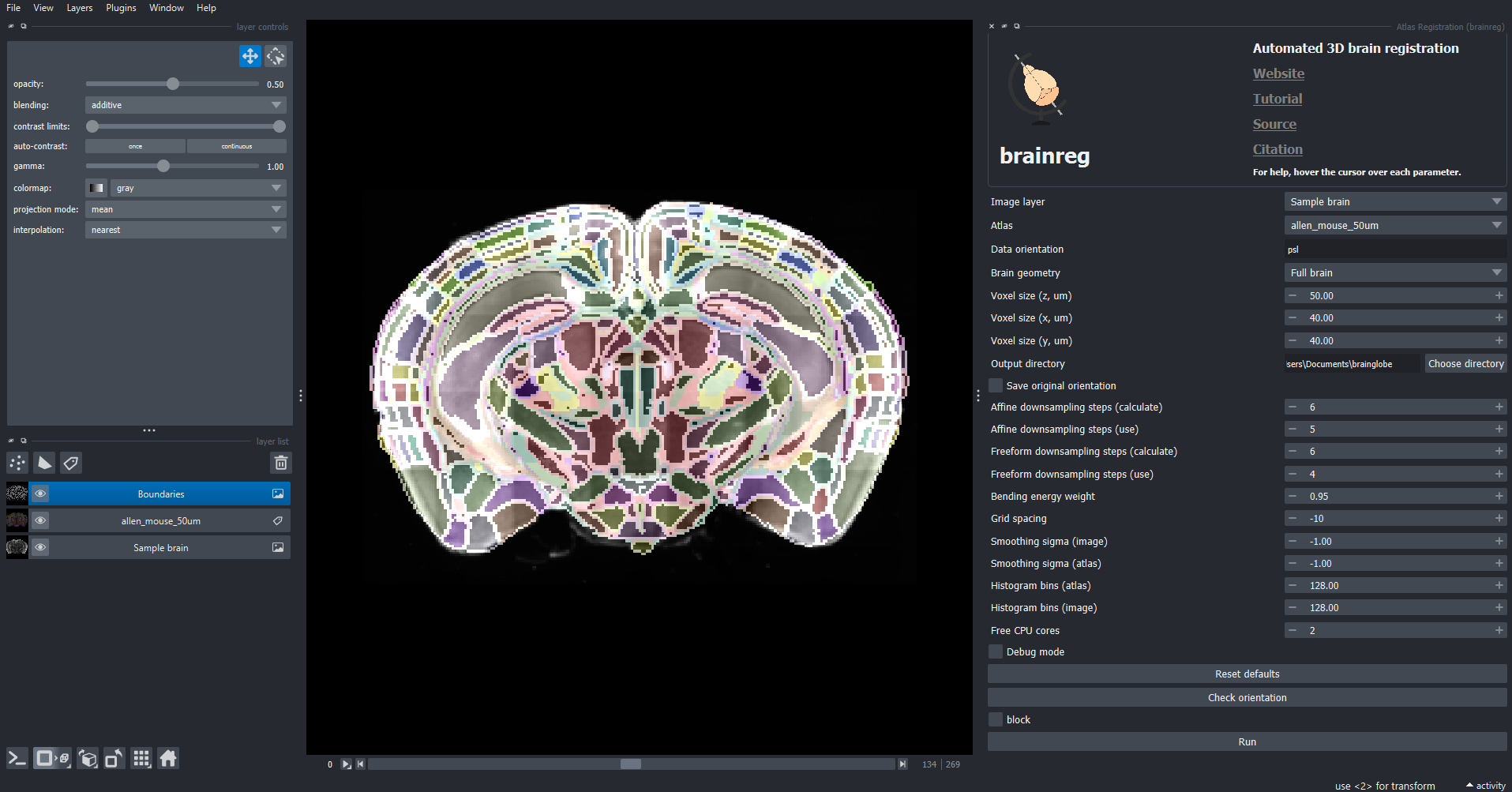Open the napari console
The width and height of the screenshot is (1512, 792).
pos(17,759)
